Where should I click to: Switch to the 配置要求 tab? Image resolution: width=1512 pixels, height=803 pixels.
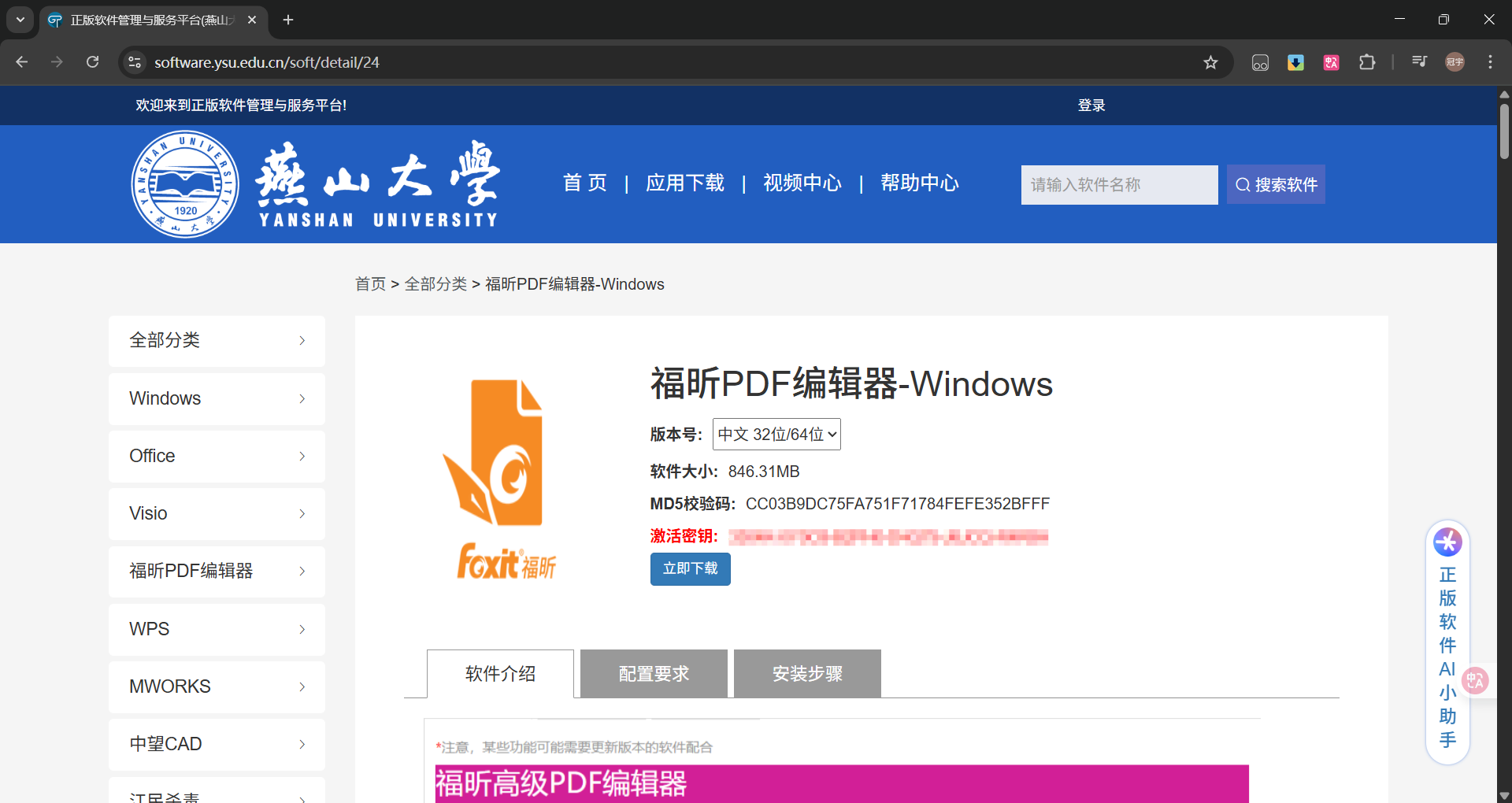tap(653, 674)
